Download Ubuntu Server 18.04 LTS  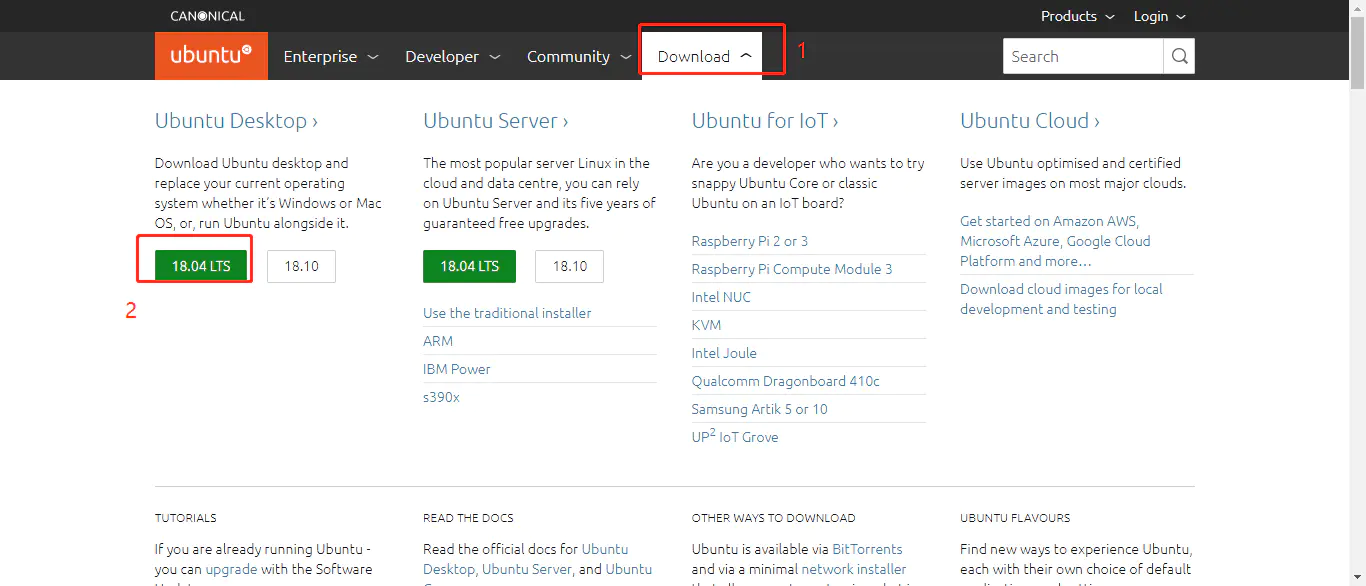469,266
